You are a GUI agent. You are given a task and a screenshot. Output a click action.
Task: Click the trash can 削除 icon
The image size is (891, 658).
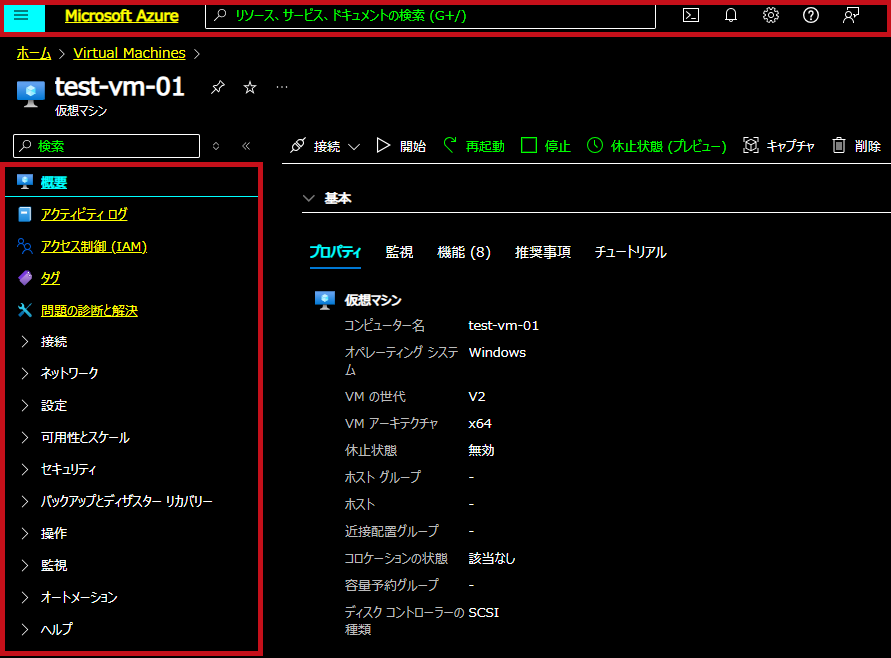(839, 145)
